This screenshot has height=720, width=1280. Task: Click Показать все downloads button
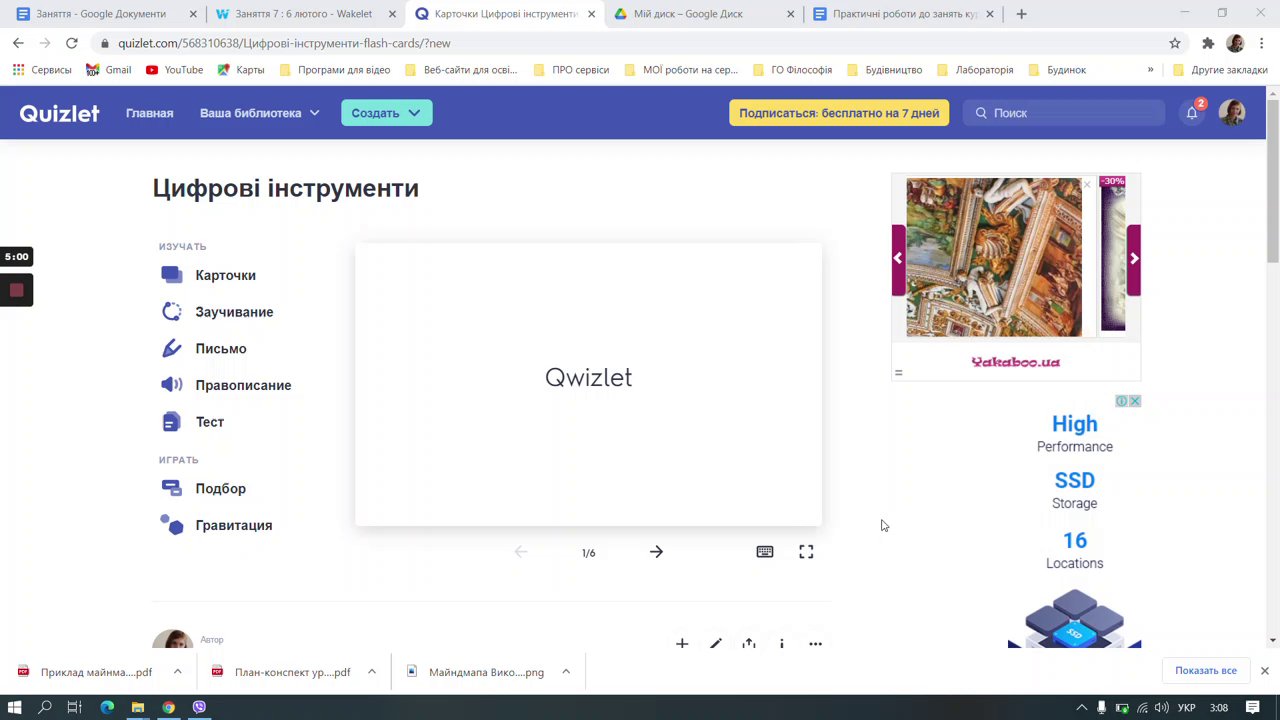(1206, 671)
